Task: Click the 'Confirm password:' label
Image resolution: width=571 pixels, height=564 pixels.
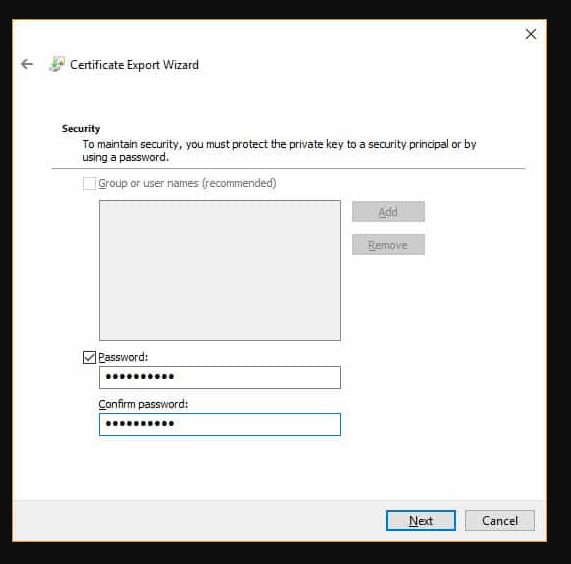Action: point(143,404)
